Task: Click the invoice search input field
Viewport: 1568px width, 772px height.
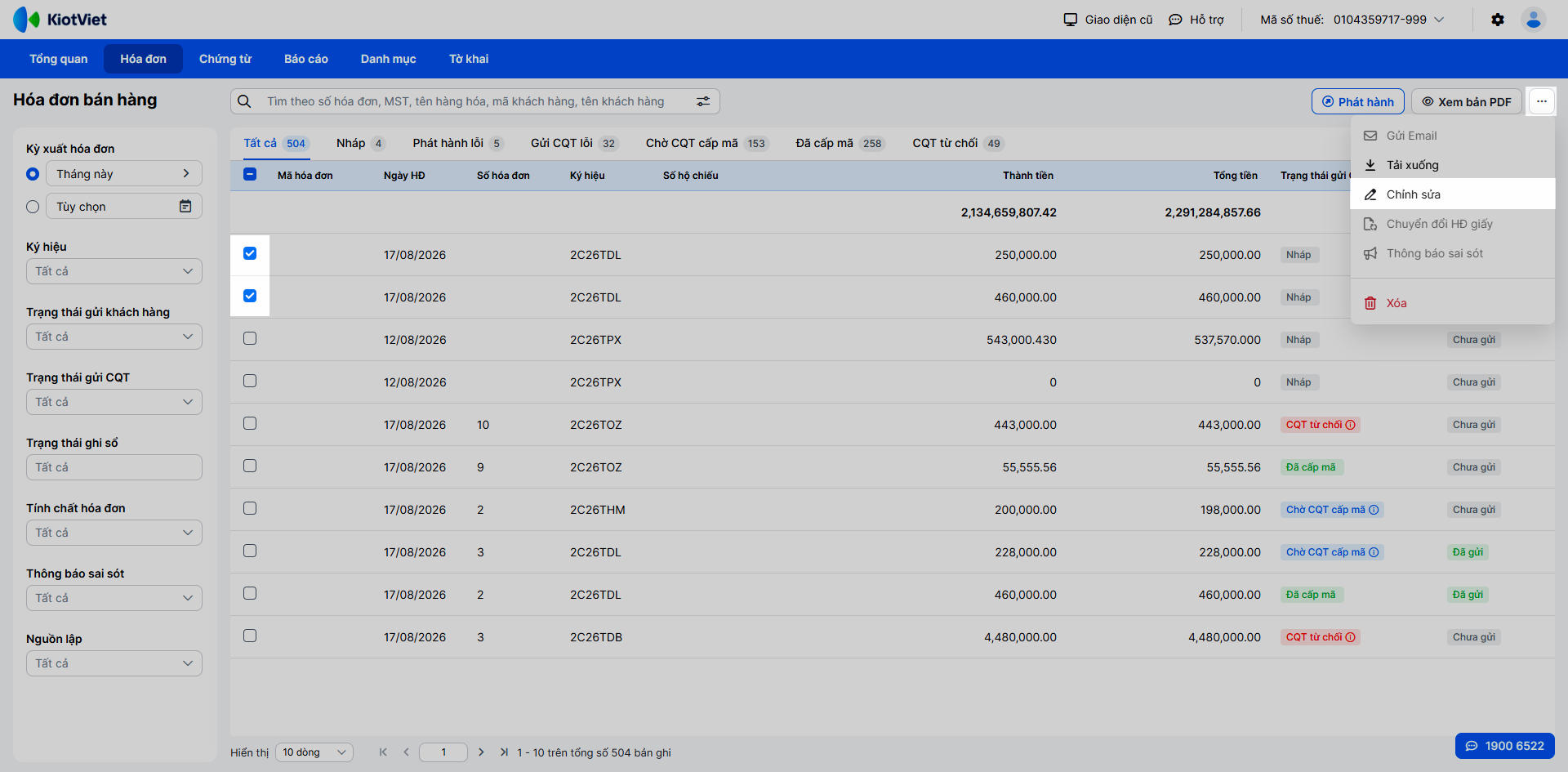Action: (474, 101)
